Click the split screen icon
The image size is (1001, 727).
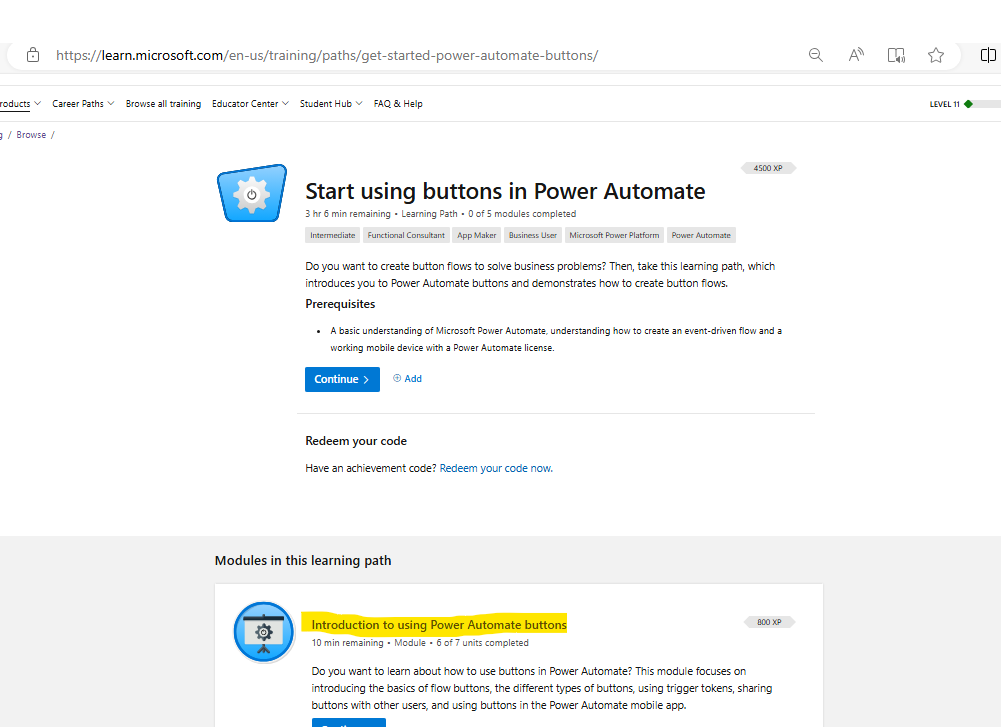(x=988, y=55)
